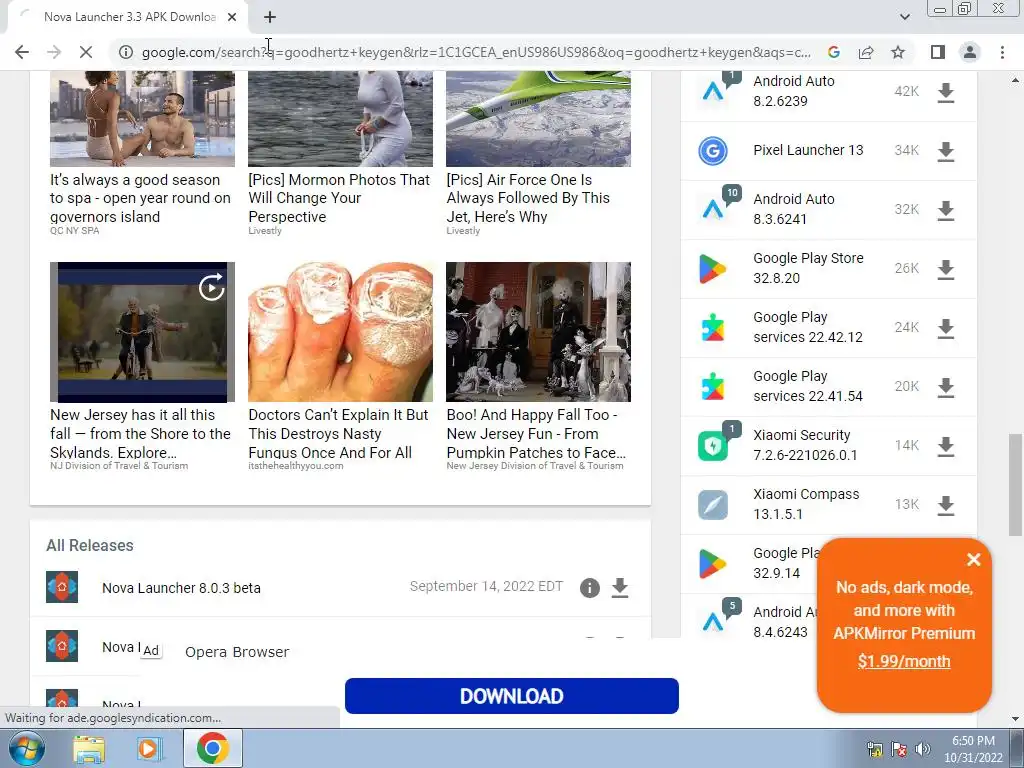Download Google Play services 22.41.54 arrow icon
This screenshot has height=768, width=1024.
point(946,387)
